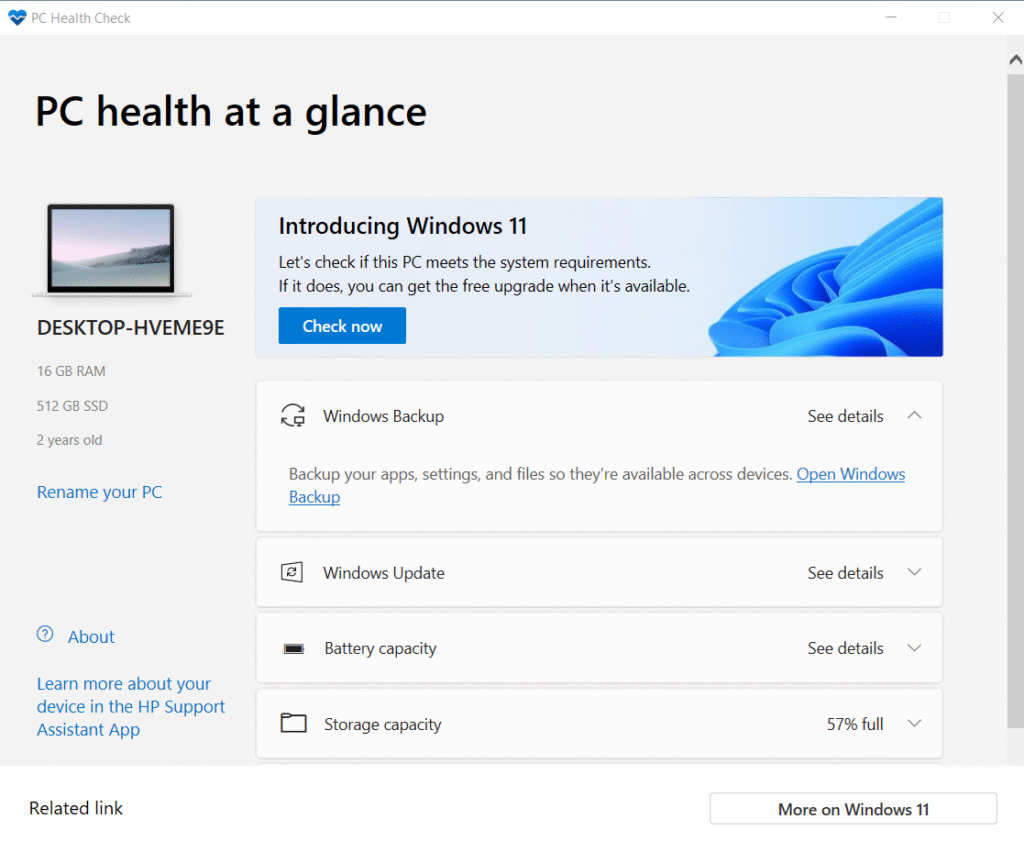This screenshot has width=1024, height=841.
Task: Open the Windows Backup link
Action: pyautogui.click(x=851, y=474)
